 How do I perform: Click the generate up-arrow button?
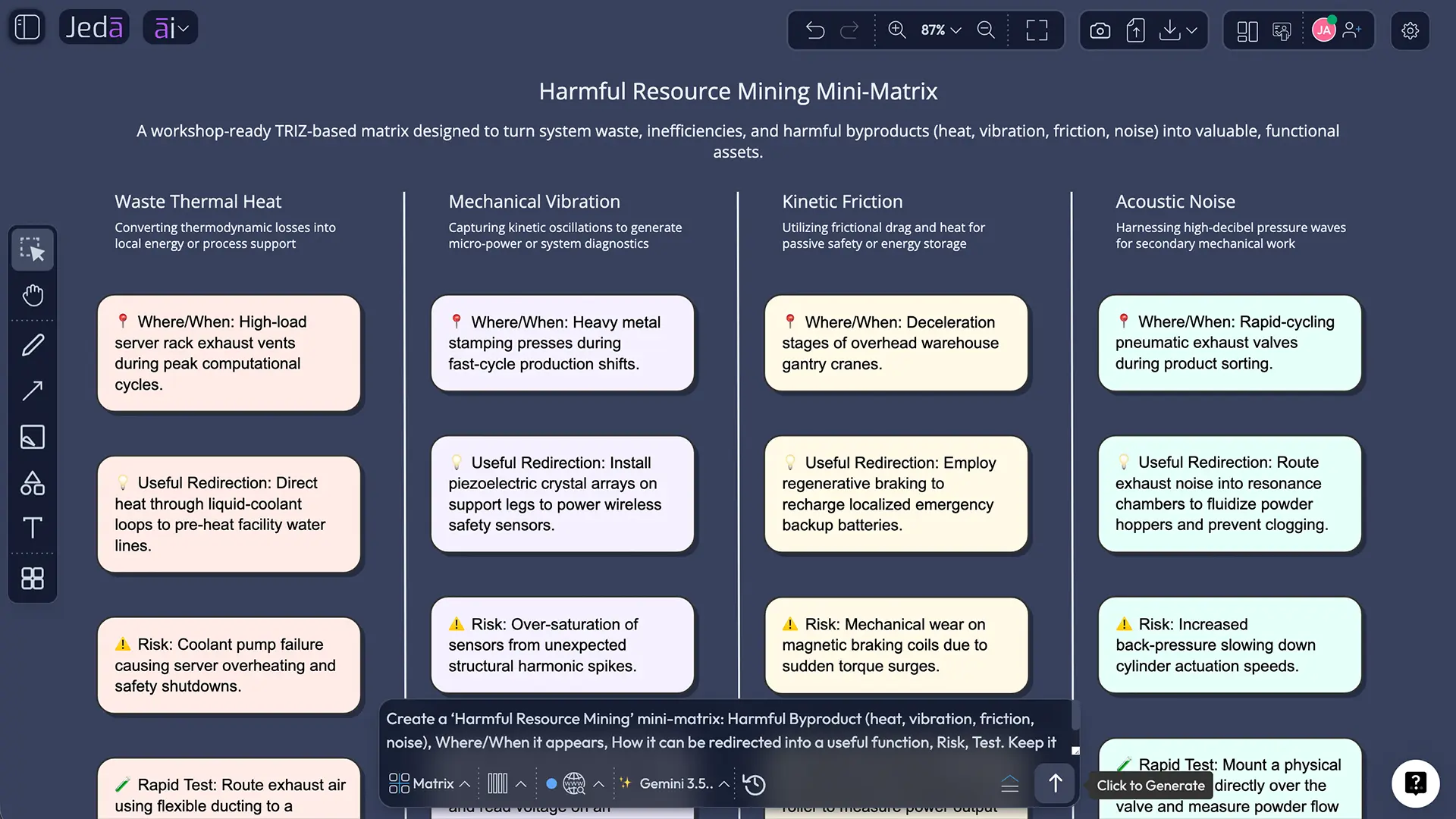click(x=1055, y=783)
